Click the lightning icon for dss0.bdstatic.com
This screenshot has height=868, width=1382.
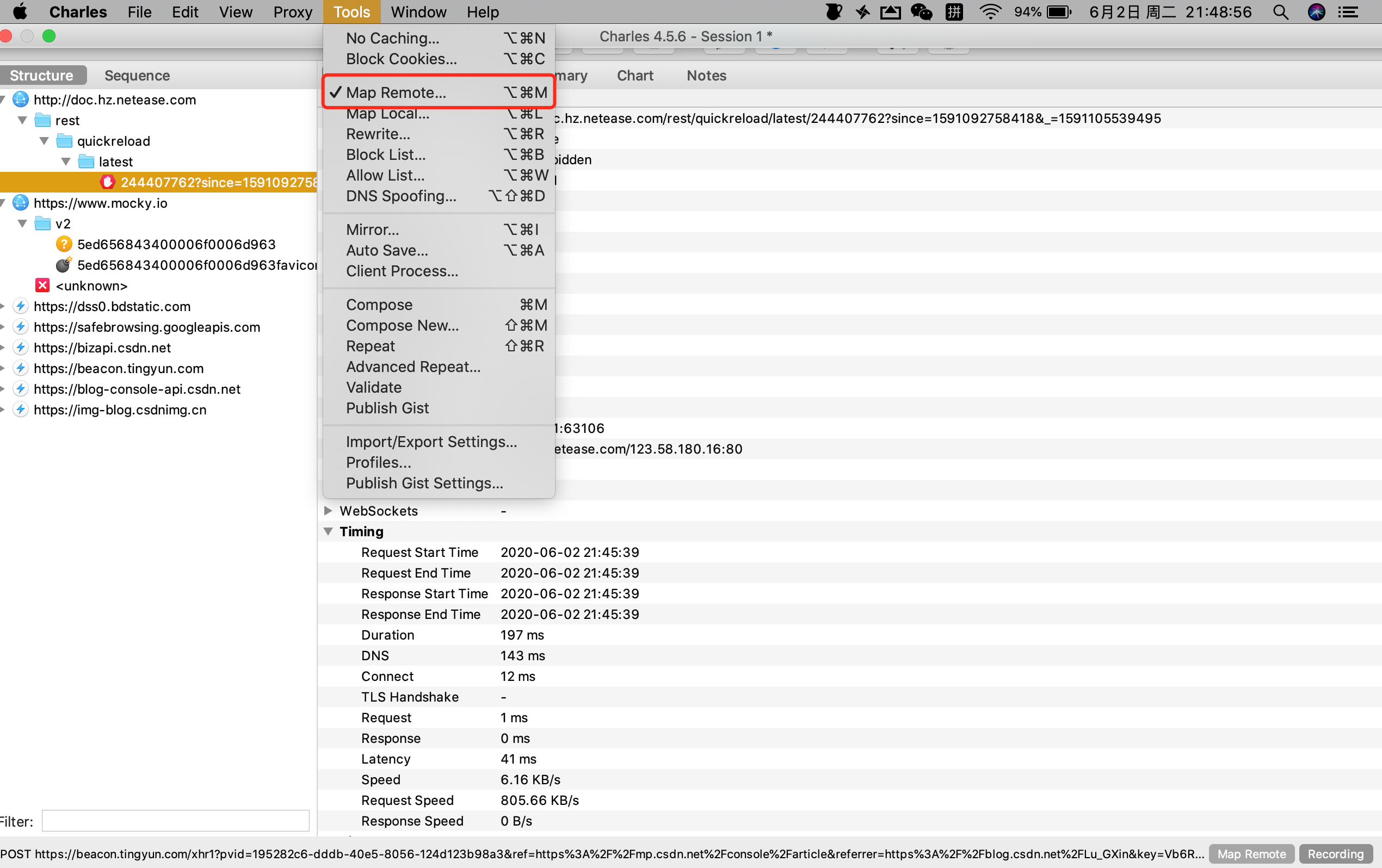pyautogui.click(x=21, y=306)
